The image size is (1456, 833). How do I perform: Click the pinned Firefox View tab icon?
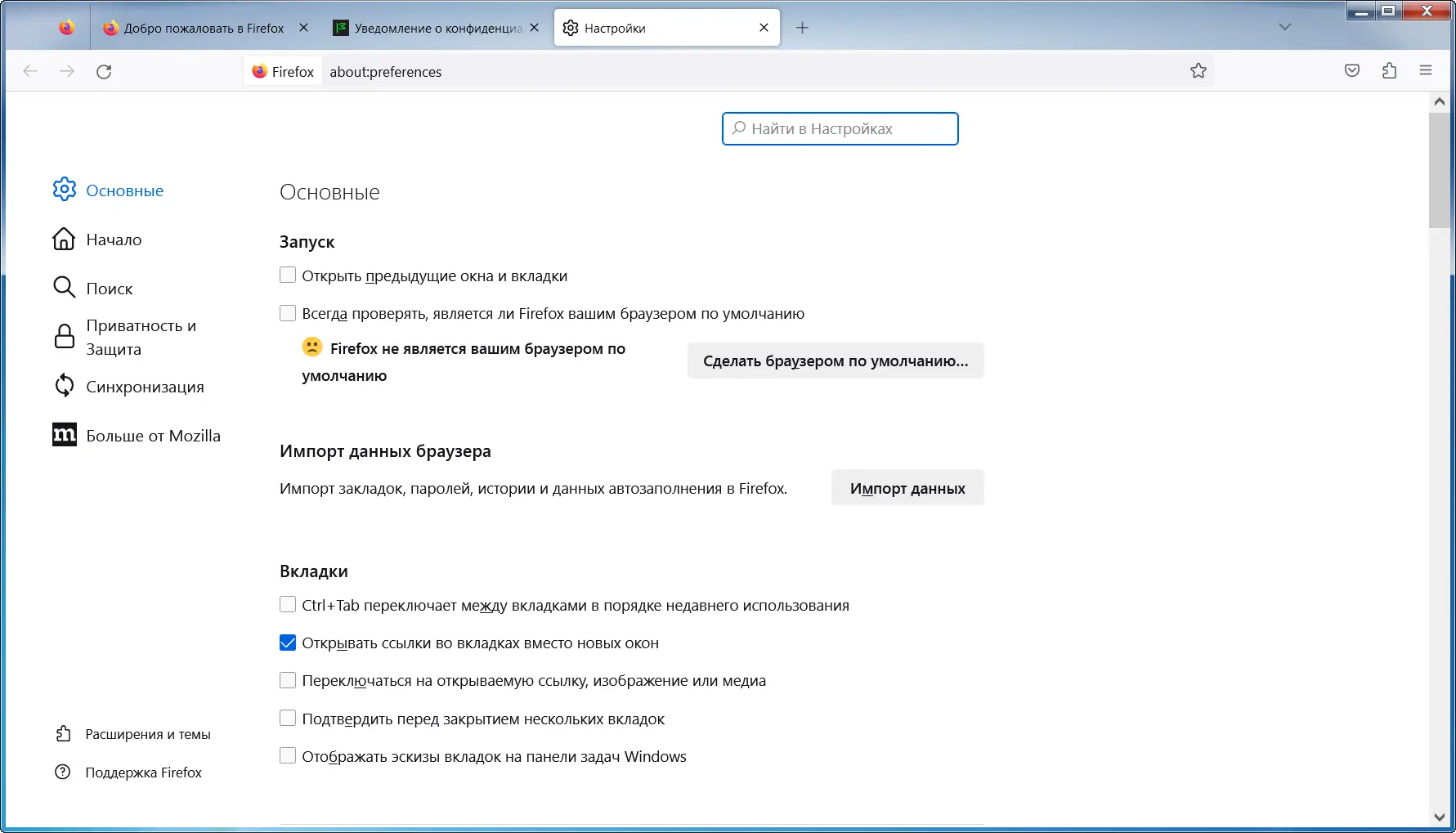[x=67, y=28]
